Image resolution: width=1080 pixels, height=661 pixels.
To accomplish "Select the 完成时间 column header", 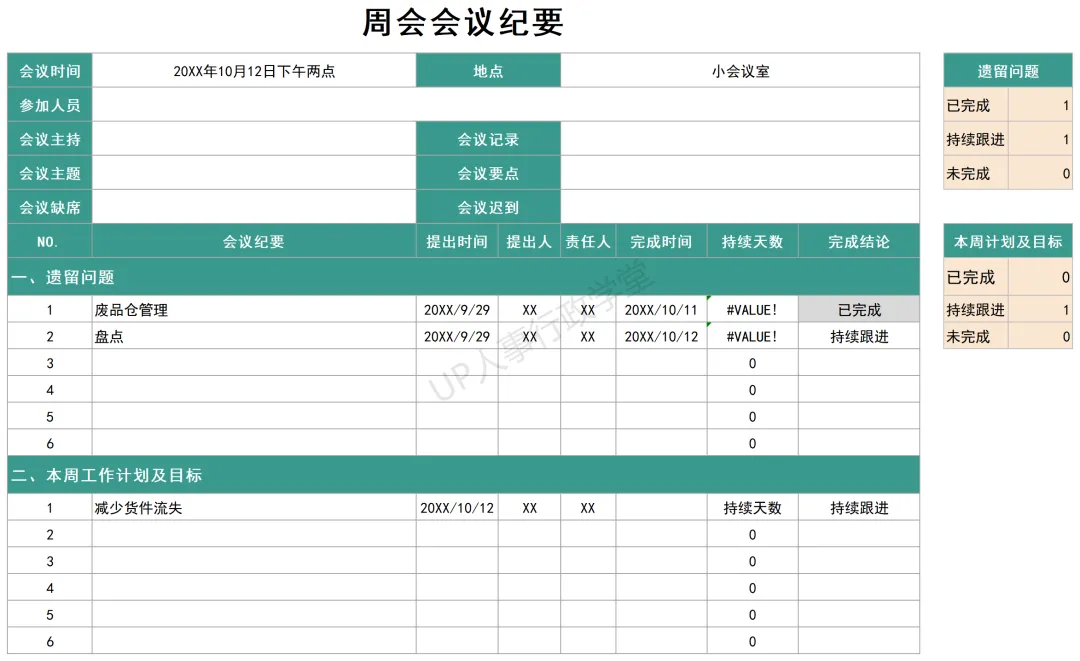I will coord(661,241).
